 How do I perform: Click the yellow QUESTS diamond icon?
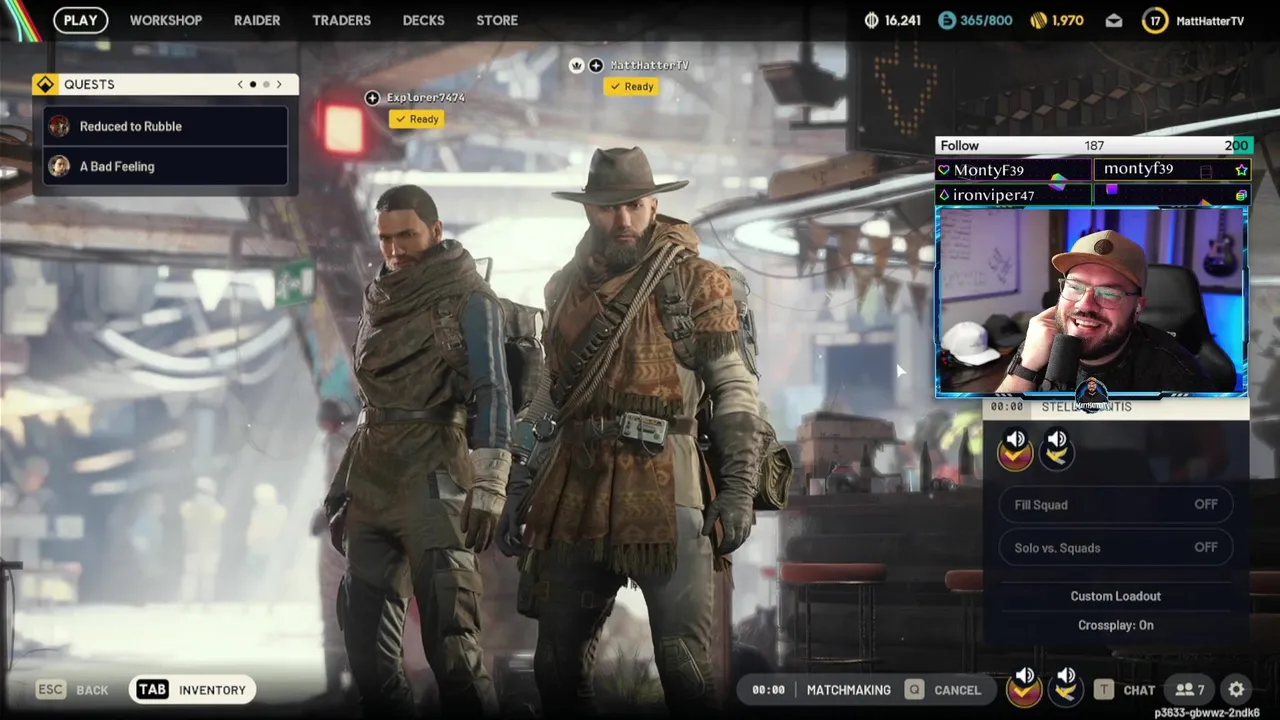point(45,85)
